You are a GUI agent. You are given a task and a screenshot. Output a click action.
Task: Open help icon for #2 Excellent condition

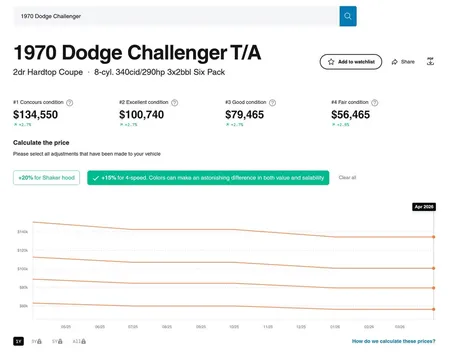174,103
